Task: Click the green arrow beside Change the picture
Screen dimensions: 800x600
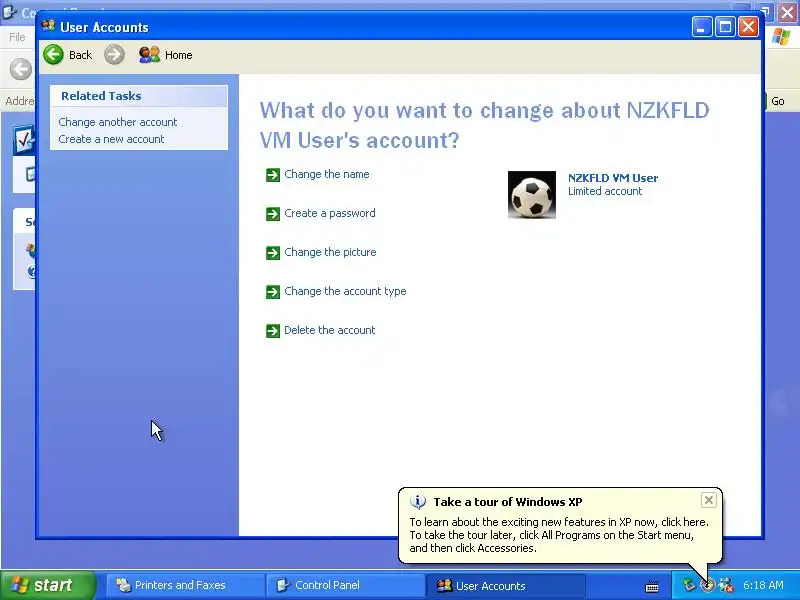Action: click(x=273, y=253)
